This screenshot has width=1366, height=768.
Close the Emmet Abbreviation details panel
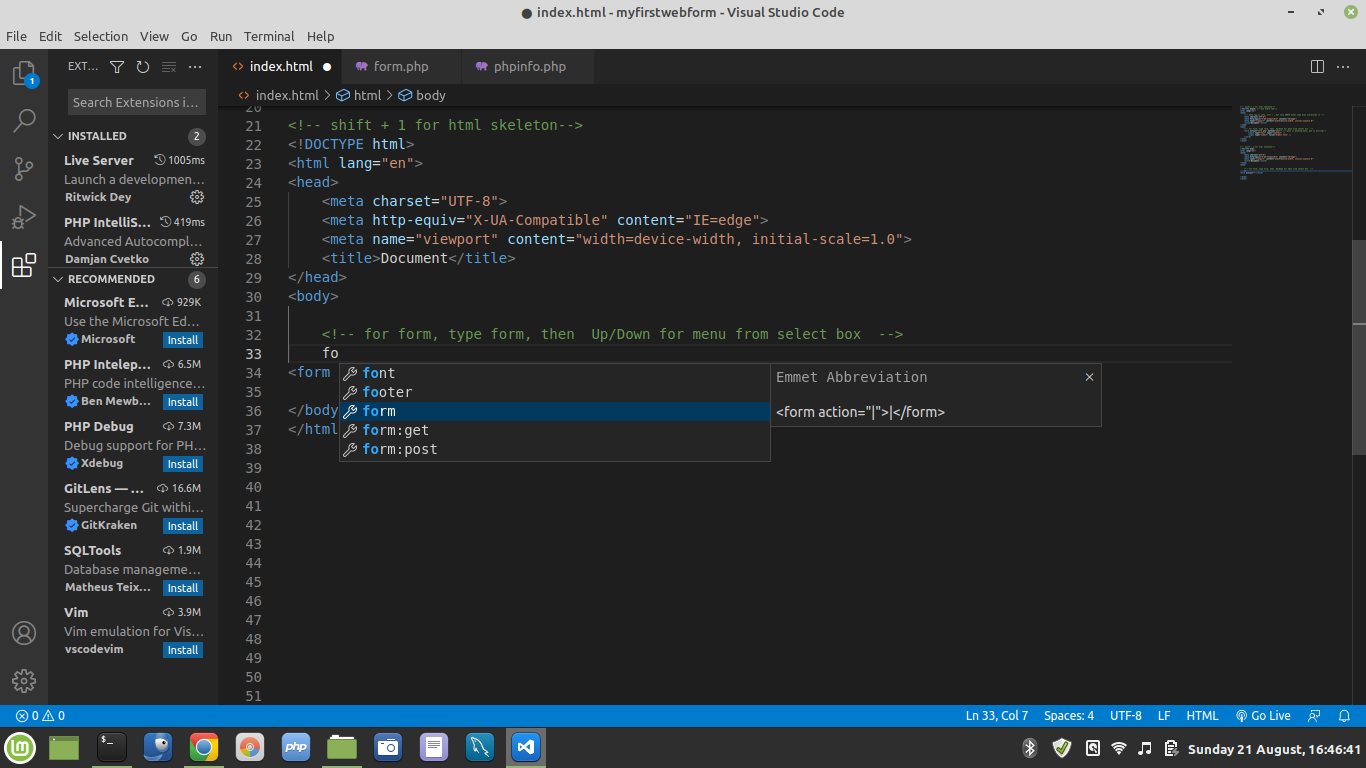coord(1089,377)
